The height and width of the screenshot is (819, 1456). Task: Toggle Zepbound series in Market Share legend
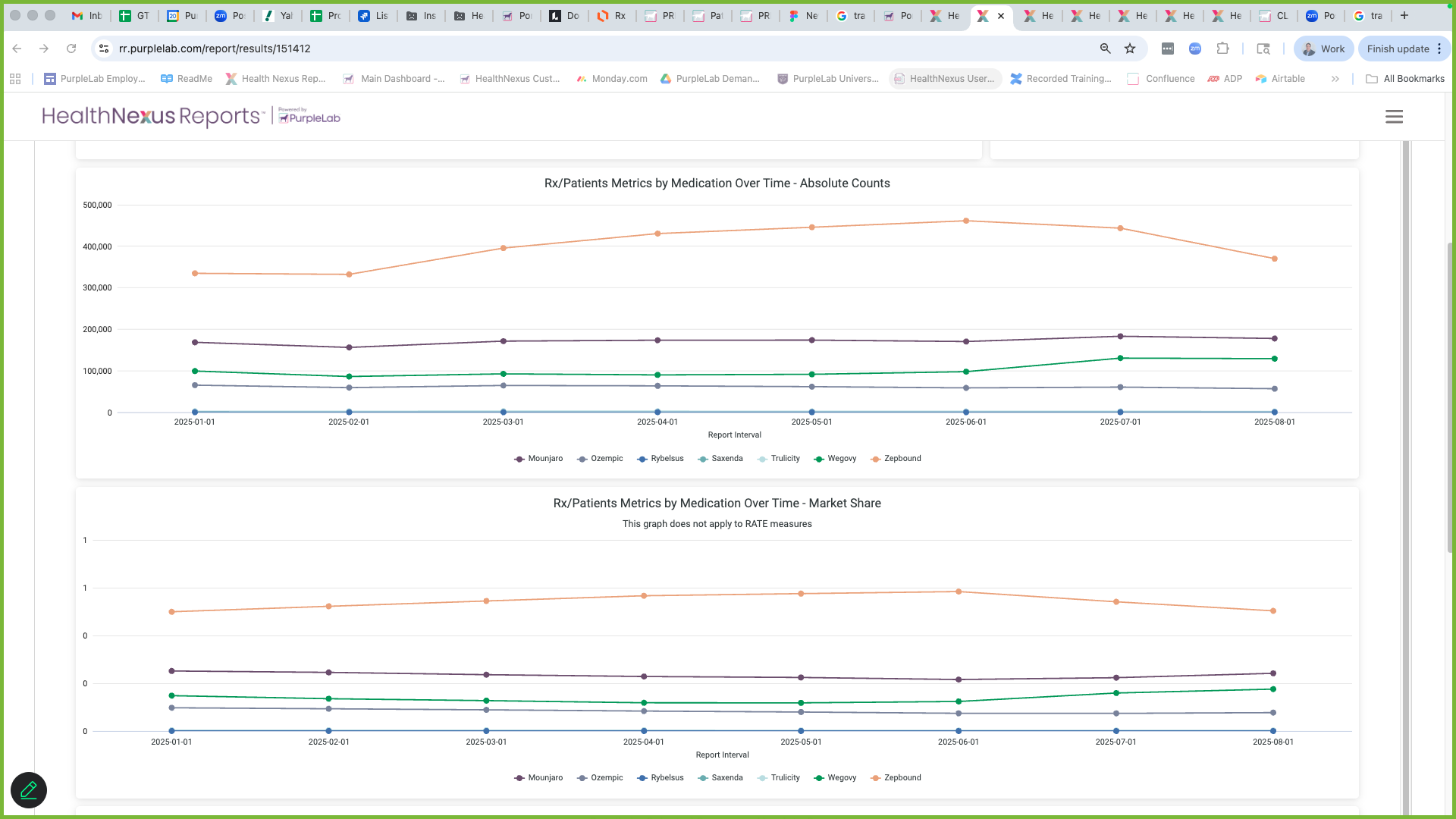pos(896,778)
